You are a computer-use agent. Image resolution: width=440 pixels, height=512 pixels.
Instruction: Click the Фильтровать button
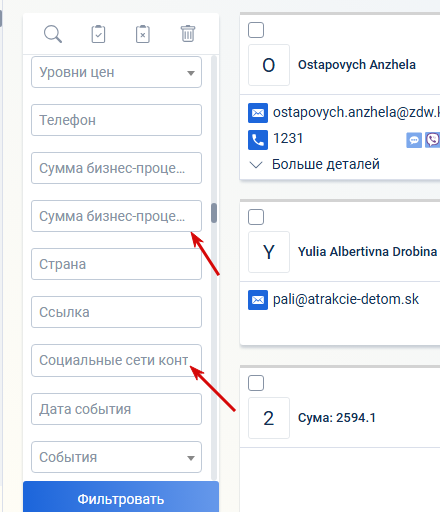(x=121, y=499)
